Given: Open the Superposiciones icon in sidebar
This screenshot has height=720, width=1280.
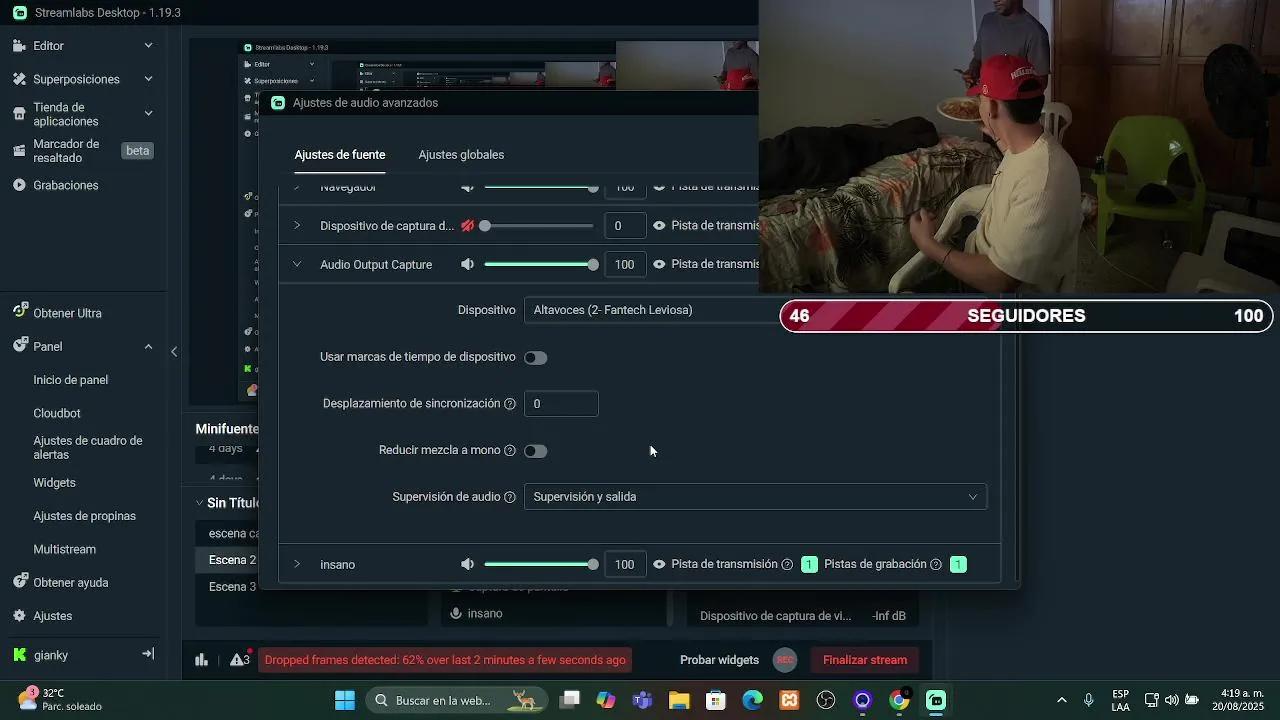Looking at the screenshot, I should click(19, 79).
